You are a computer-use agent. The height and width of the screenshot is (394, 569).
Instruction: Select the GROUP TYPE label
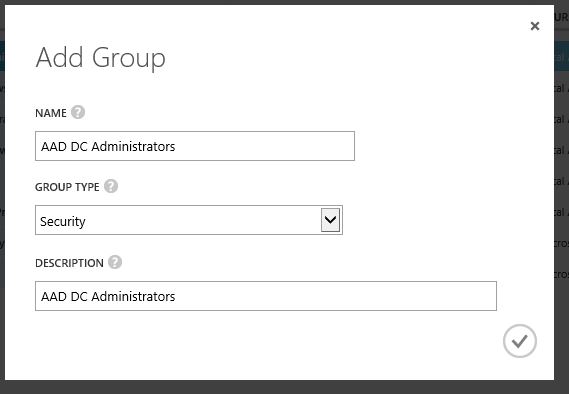(67, 187)
